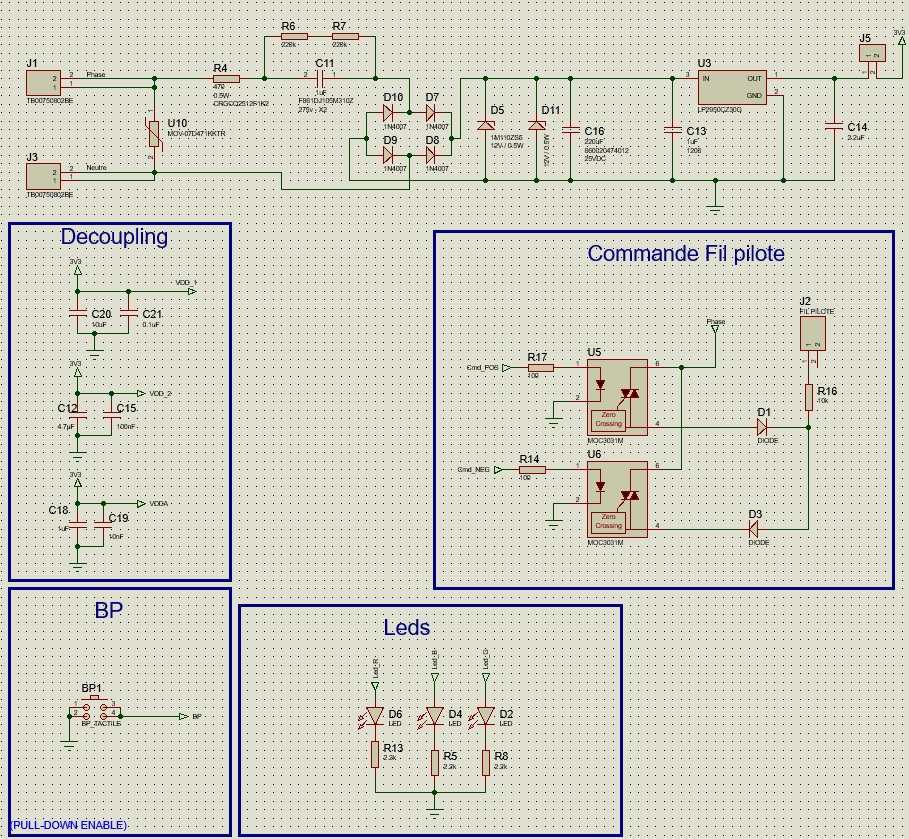Click resistor R16 near the J2 connector
Screen dimensions: 909x839
809,397
